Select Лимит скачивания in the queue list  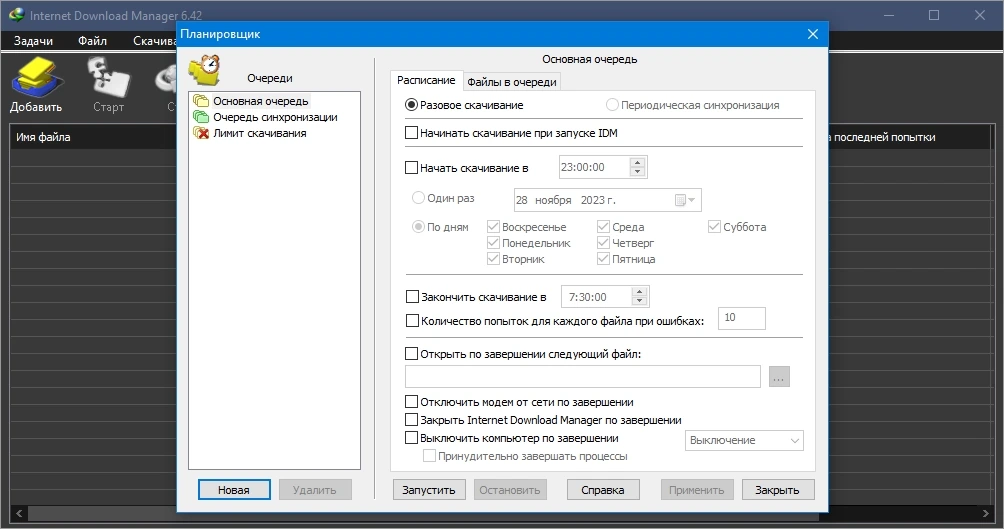tap(259, 133)
